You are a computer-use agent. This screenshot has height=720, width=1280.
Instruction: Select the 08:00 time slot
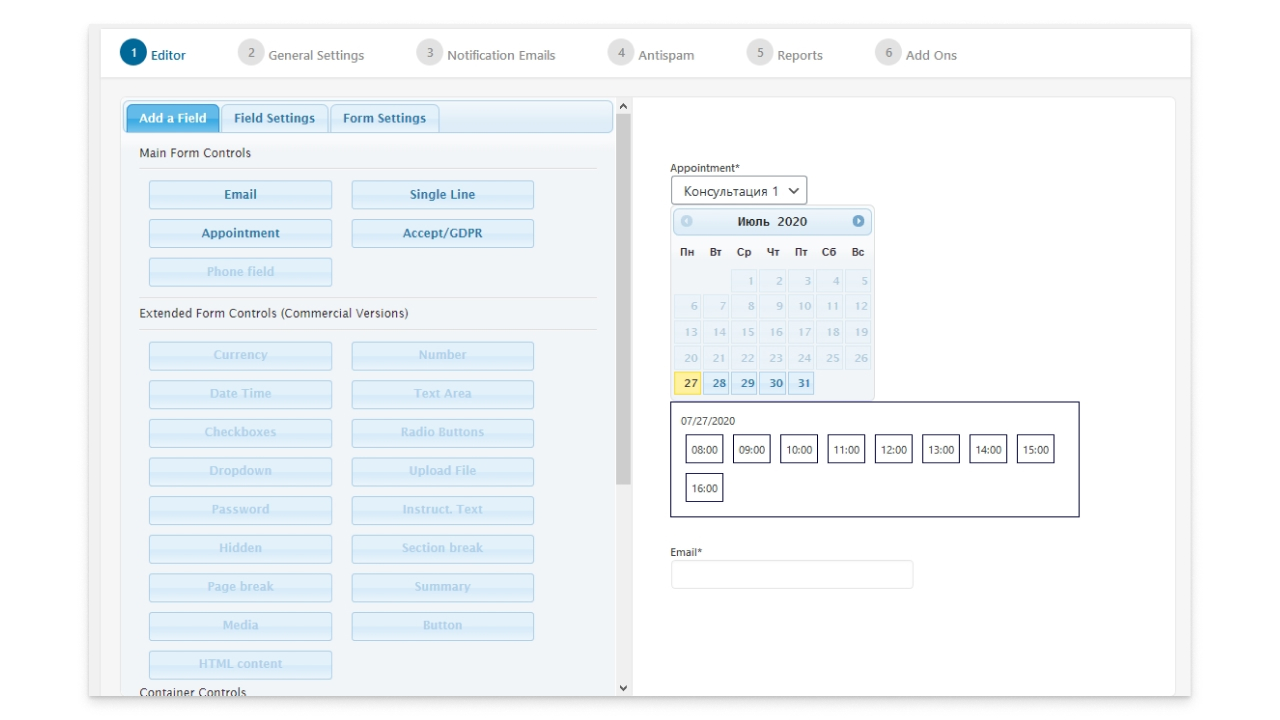click(704, 450)
